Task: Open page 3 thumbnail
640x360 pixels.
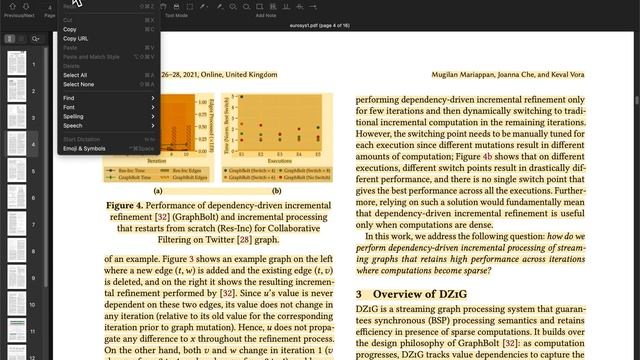Action: 17,117
